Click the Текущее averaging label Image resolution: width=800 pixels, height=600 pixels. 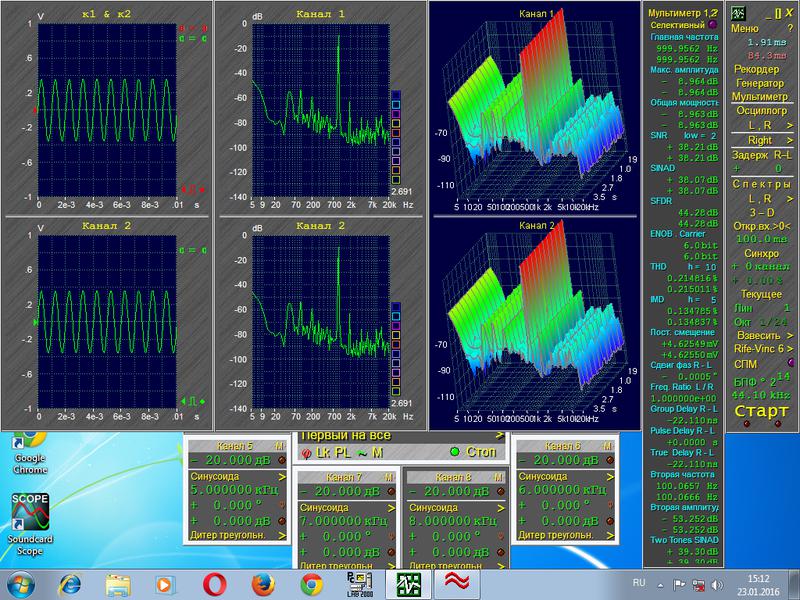(x=761, y=294)
